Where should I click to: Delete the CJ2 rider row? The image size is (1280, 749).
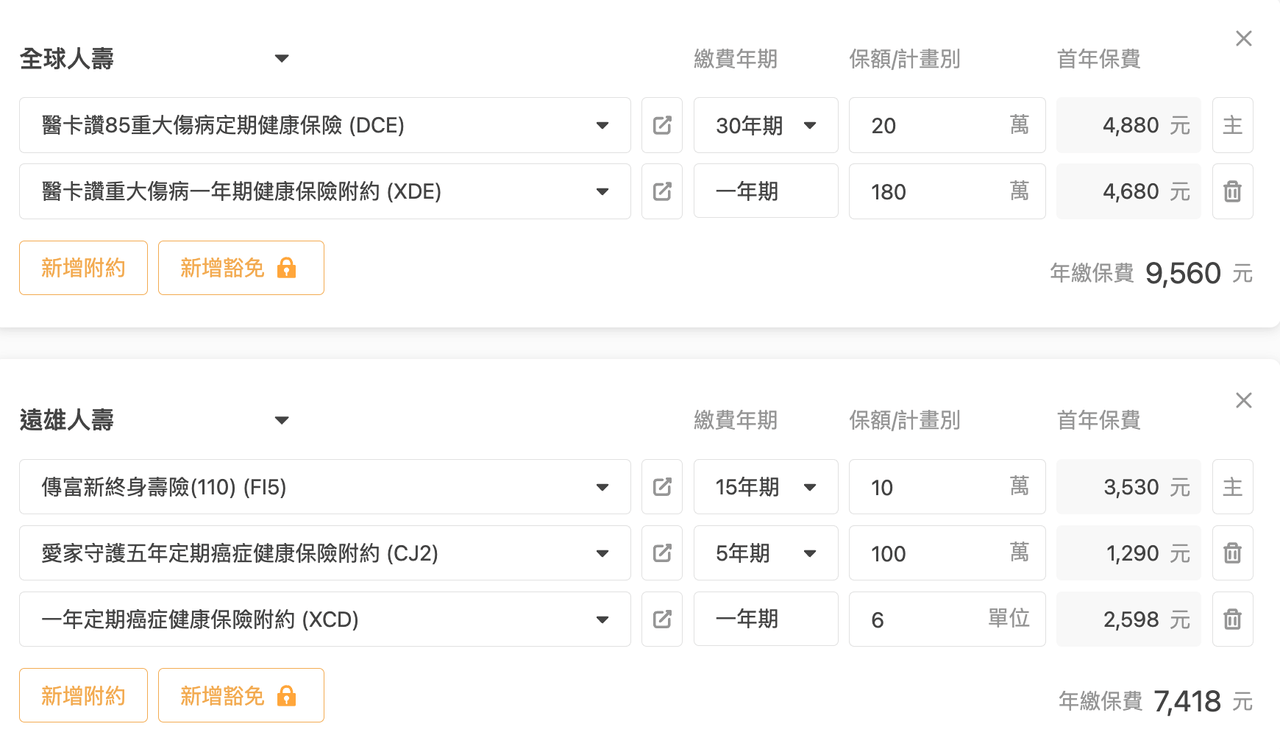pyautogui.click(x=1232, y=553)
